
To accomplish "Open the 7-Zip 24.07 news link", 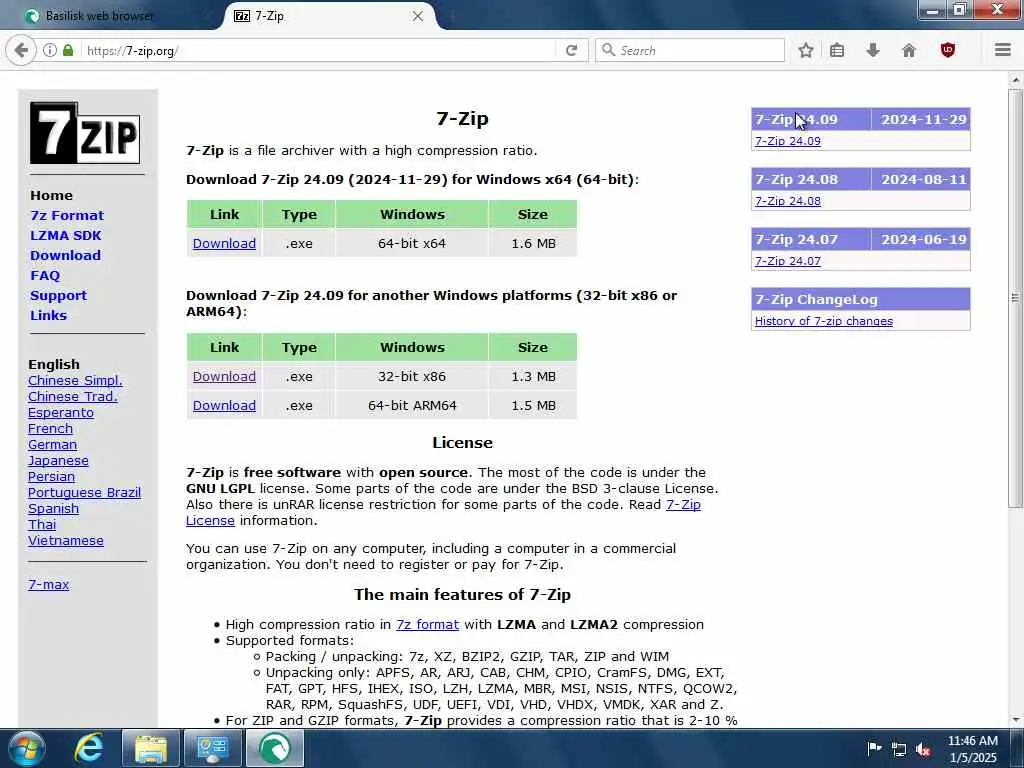I will pos(788,261).
